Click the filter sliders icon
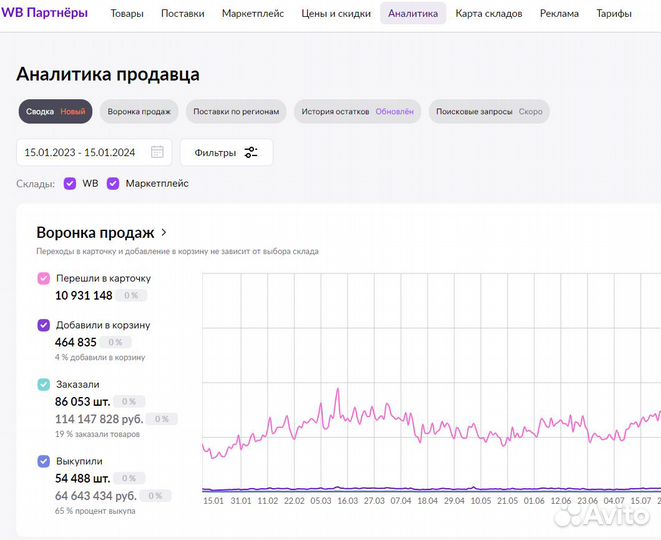Image resolution: width=661 pixels, height=540 pixels. pyautogui.click(x=251, y=152)
